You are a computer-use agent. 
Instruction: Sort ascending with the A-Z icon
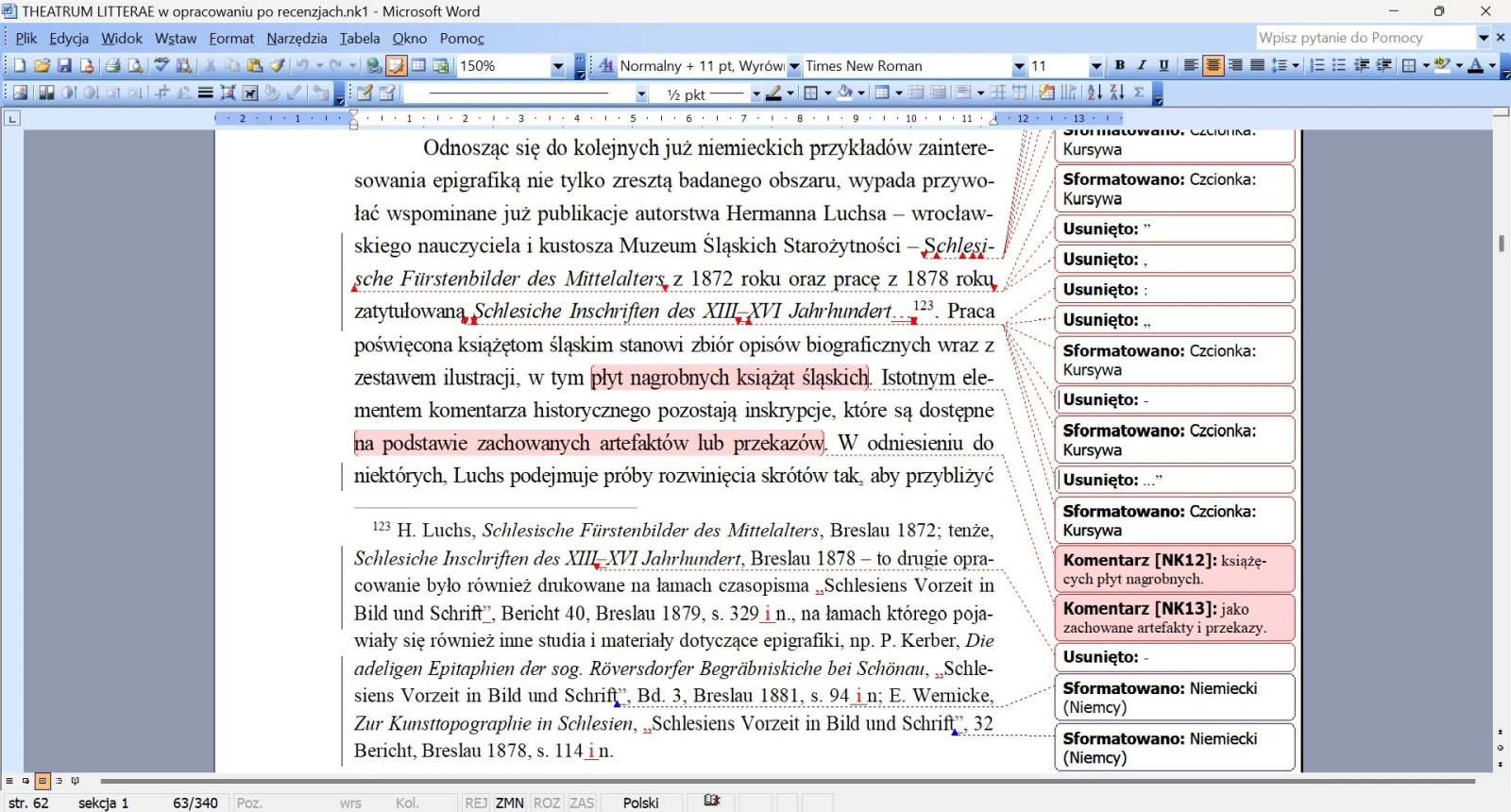[x=1095, y=93]
